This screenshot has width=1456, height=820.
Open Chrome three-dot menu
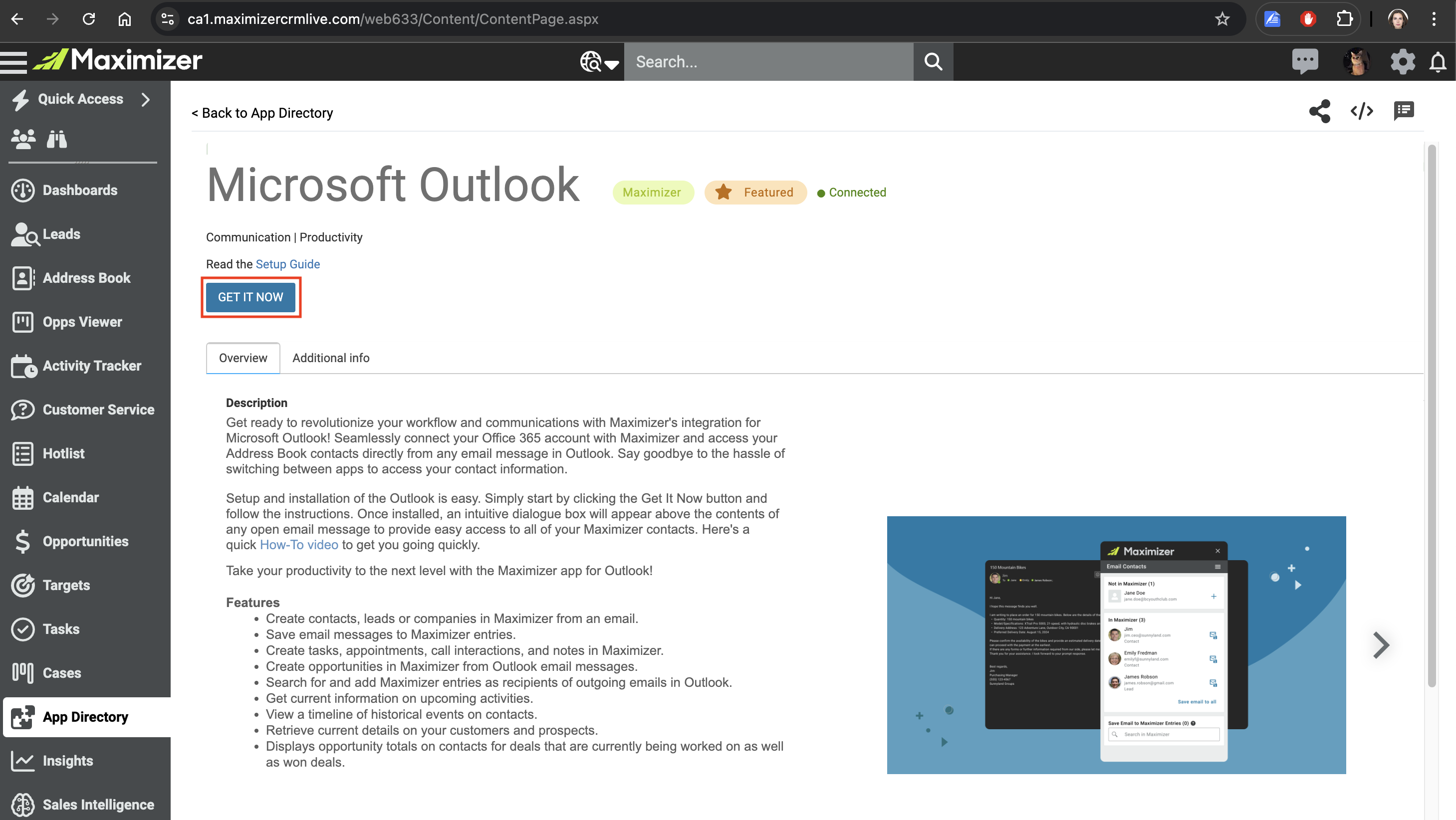[x=1434, y=19]
